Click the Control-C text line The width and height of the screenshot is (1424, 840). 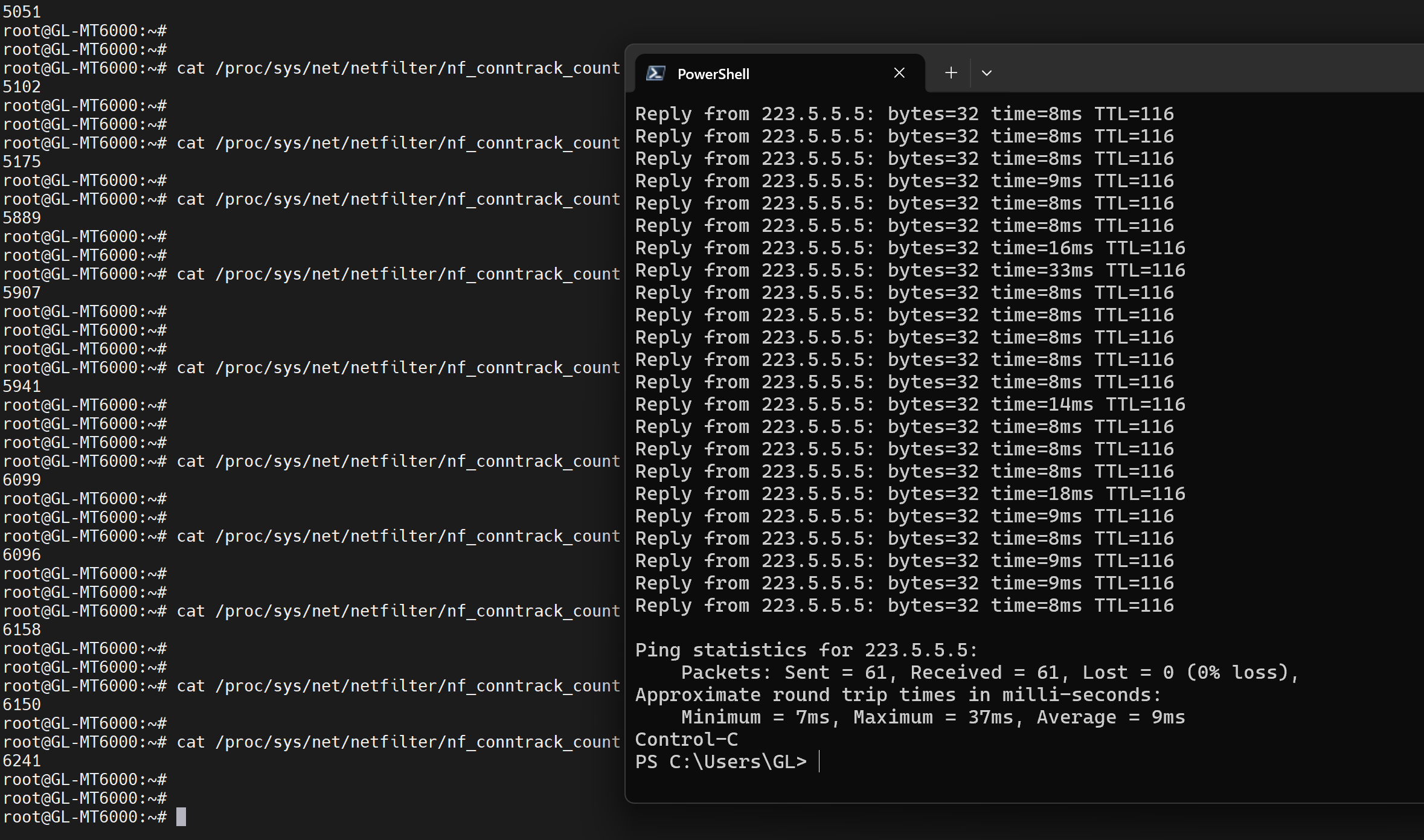686,740
